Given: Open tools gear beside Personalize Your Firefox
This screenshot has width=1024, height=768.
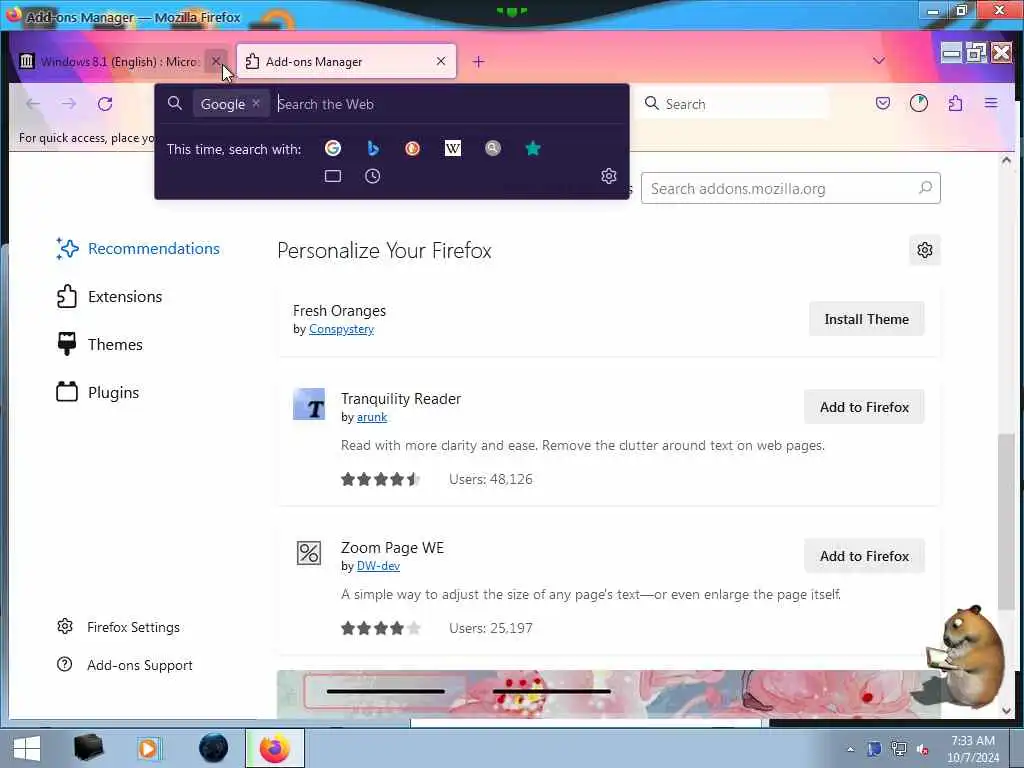Looking at the screenshot, I should tap(925, 250).
